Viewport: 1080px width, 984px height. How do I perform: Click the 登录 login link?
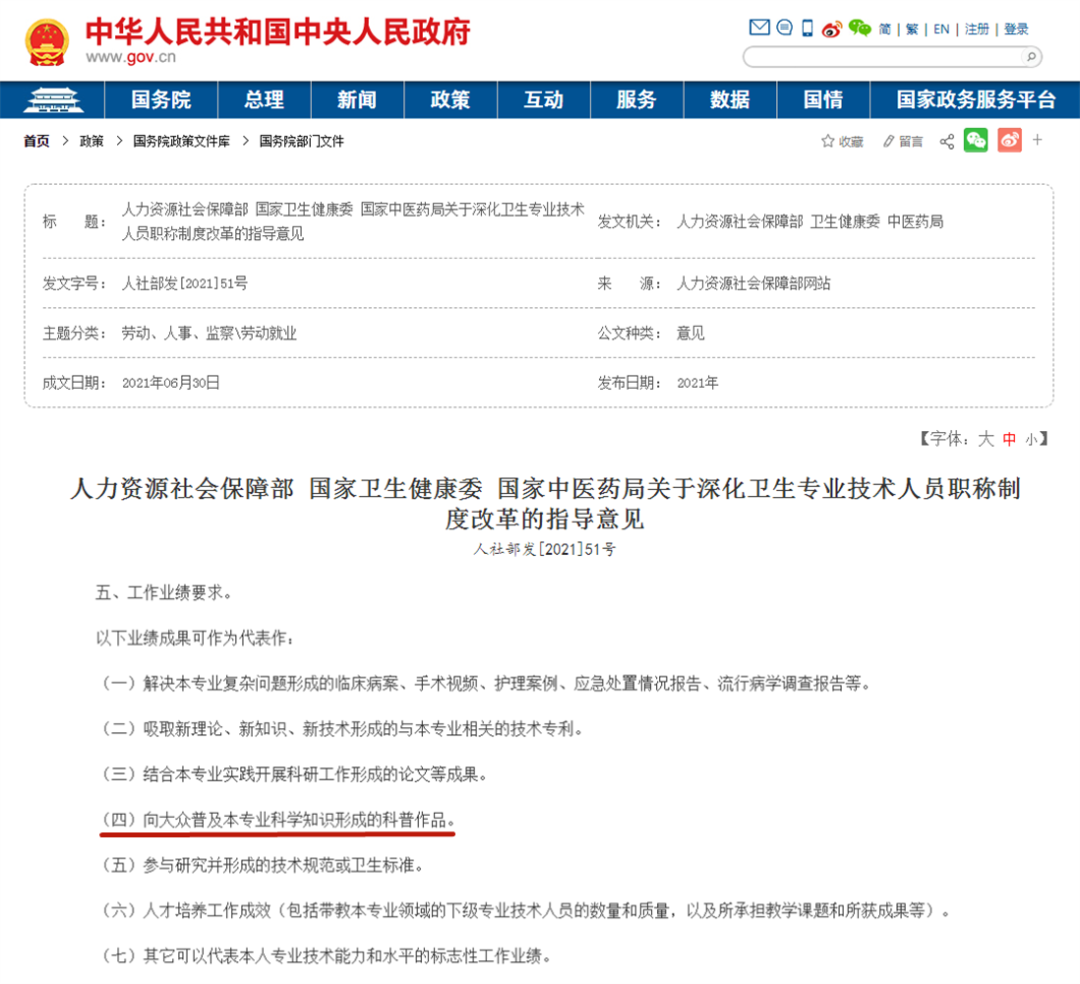click(x=1016, y=29)
